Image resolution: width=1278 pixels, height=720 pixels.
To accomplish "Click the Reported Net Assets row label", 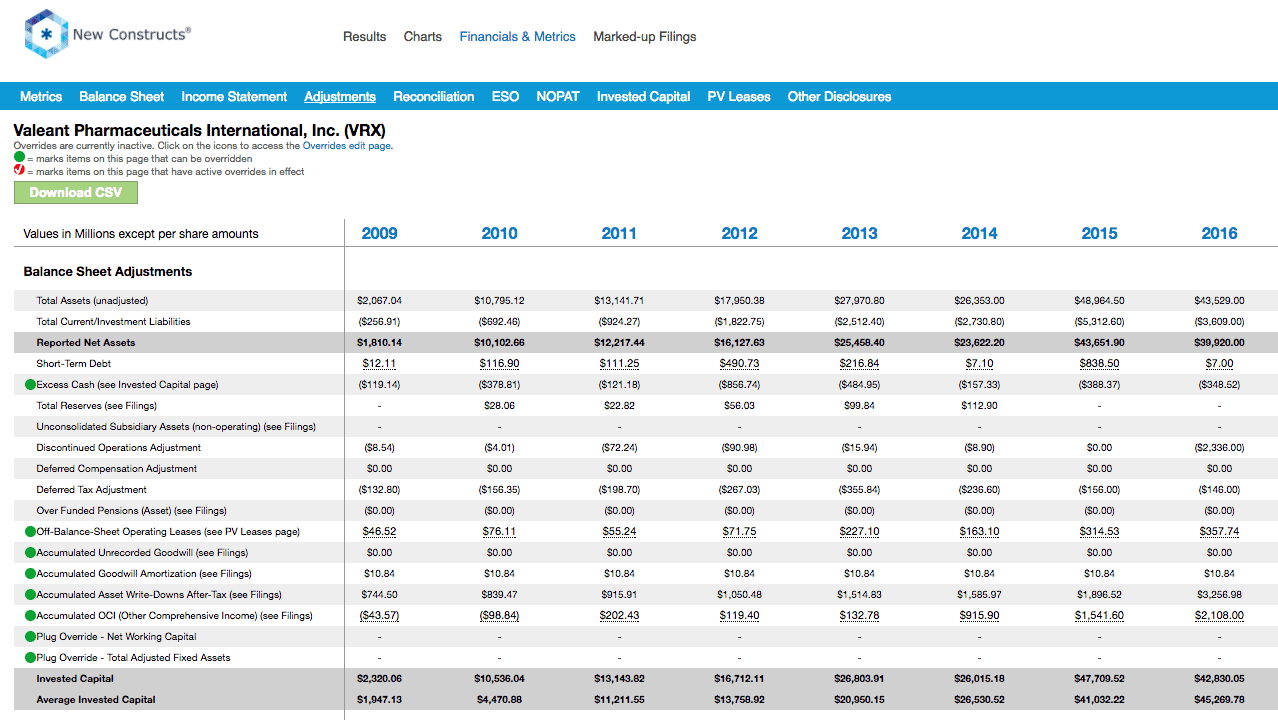I will coord(86,343).
